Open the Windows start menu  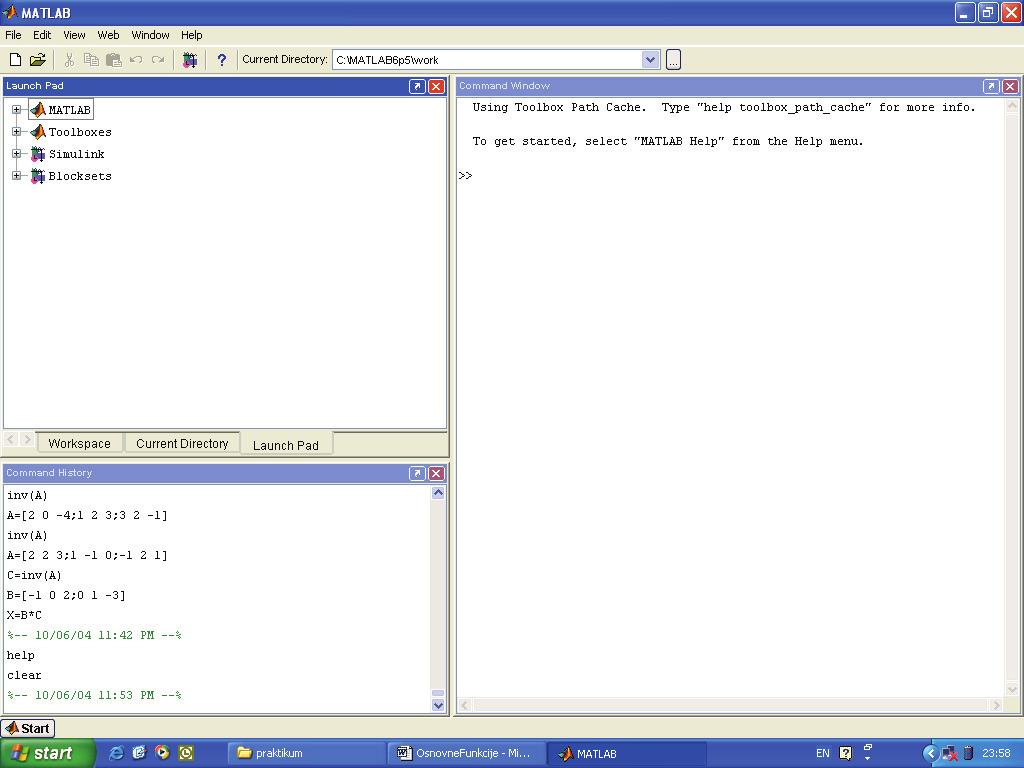point(47,753)
